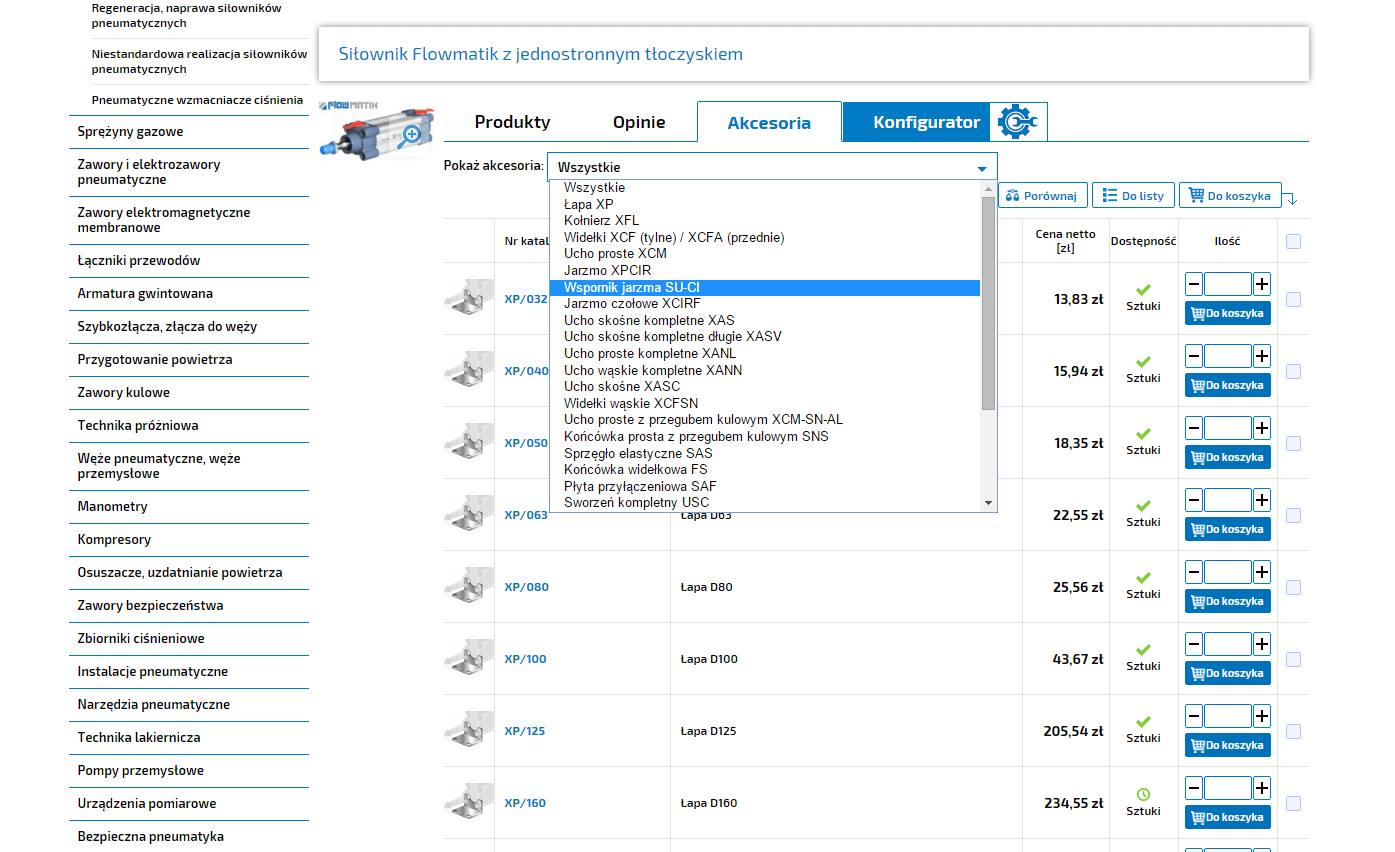Click the arrow icon beside Do koszyka

[x=1291, y=198]
